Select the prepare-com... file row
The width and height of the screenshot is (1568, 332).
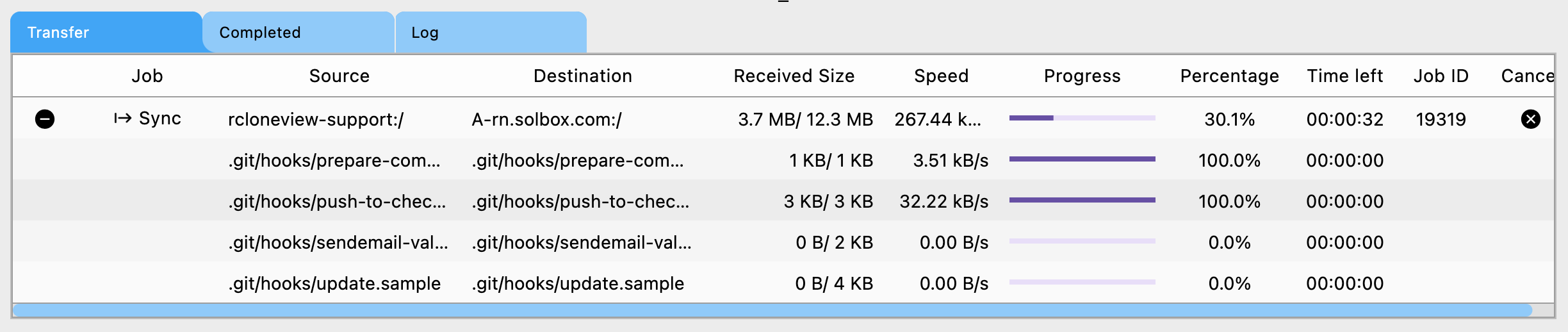click(x=334, y=160)
